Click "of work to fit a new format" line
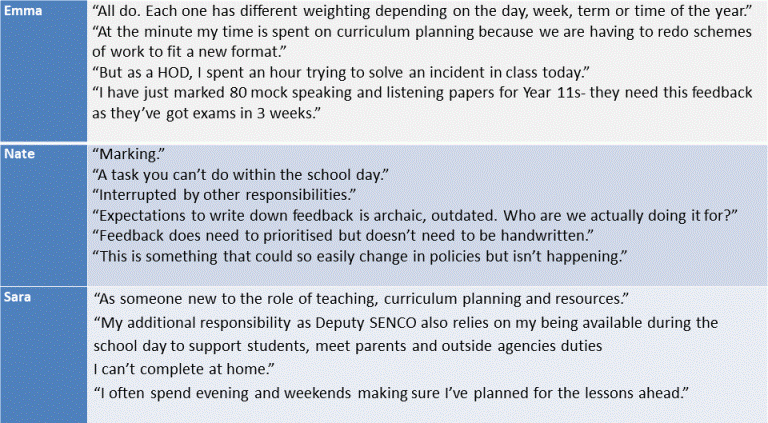This screenshot has width=768, height=423. coord(189,52)
